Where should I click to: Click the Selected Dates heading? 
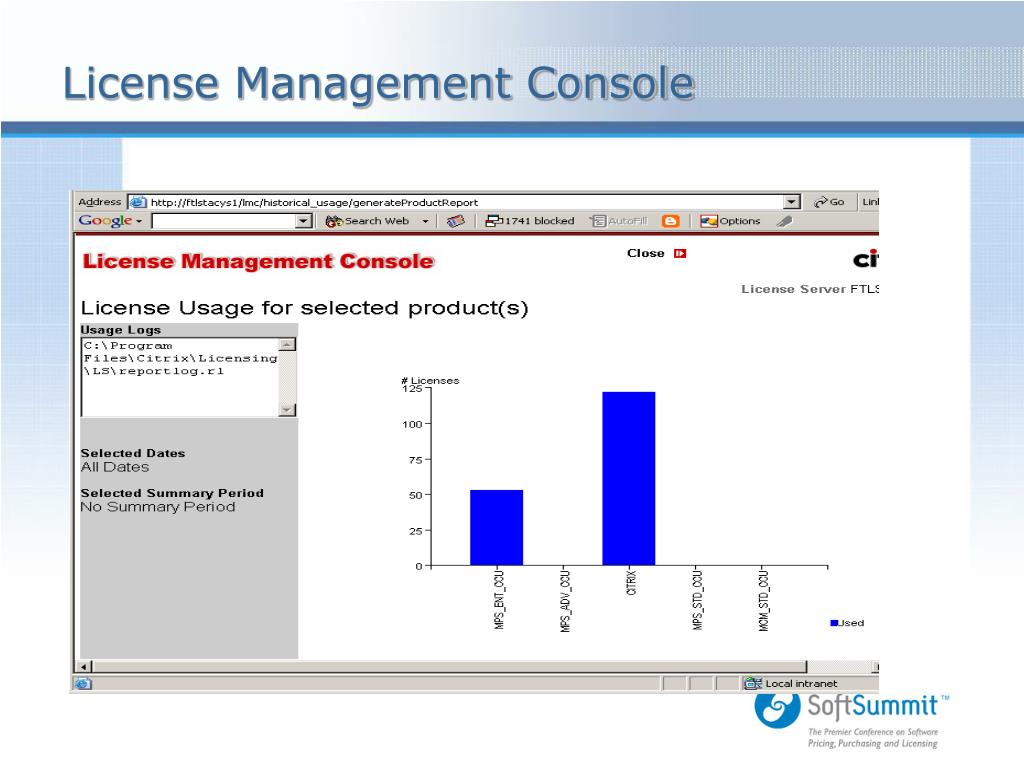tap(133, 453)
